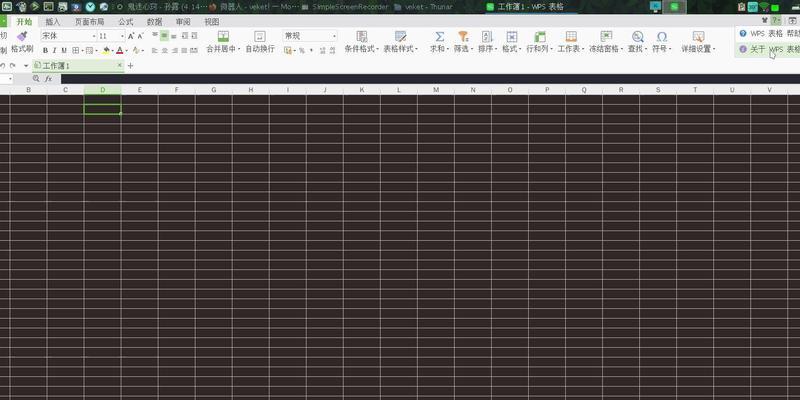The height and width of the screenshot is (400, 800).
Task: Decrease font size with the smaller A
Action: click(x=140, y=36)
